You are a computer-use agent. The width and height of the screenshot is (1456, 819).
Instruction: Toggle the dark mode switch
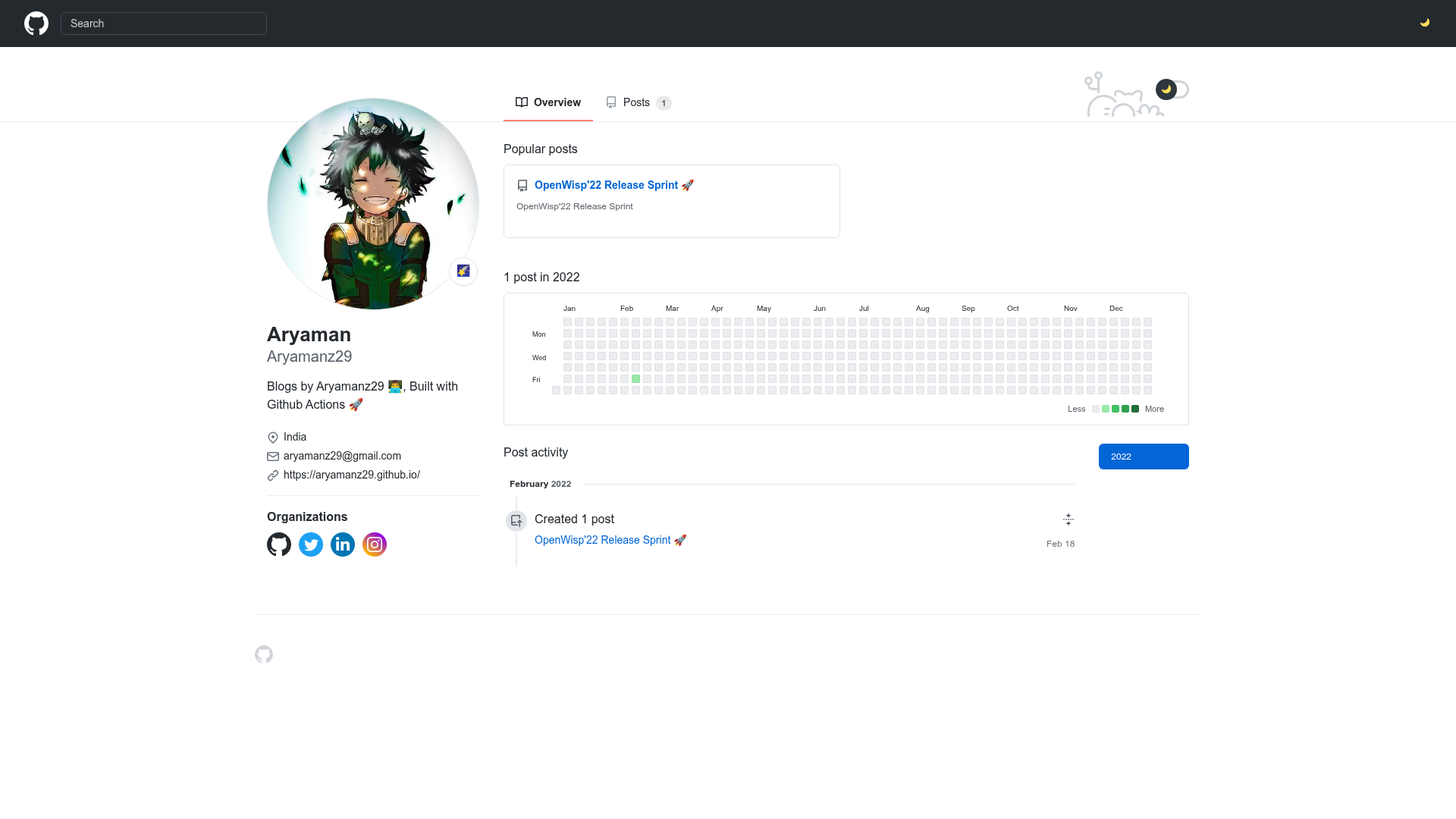(1172, 89)
